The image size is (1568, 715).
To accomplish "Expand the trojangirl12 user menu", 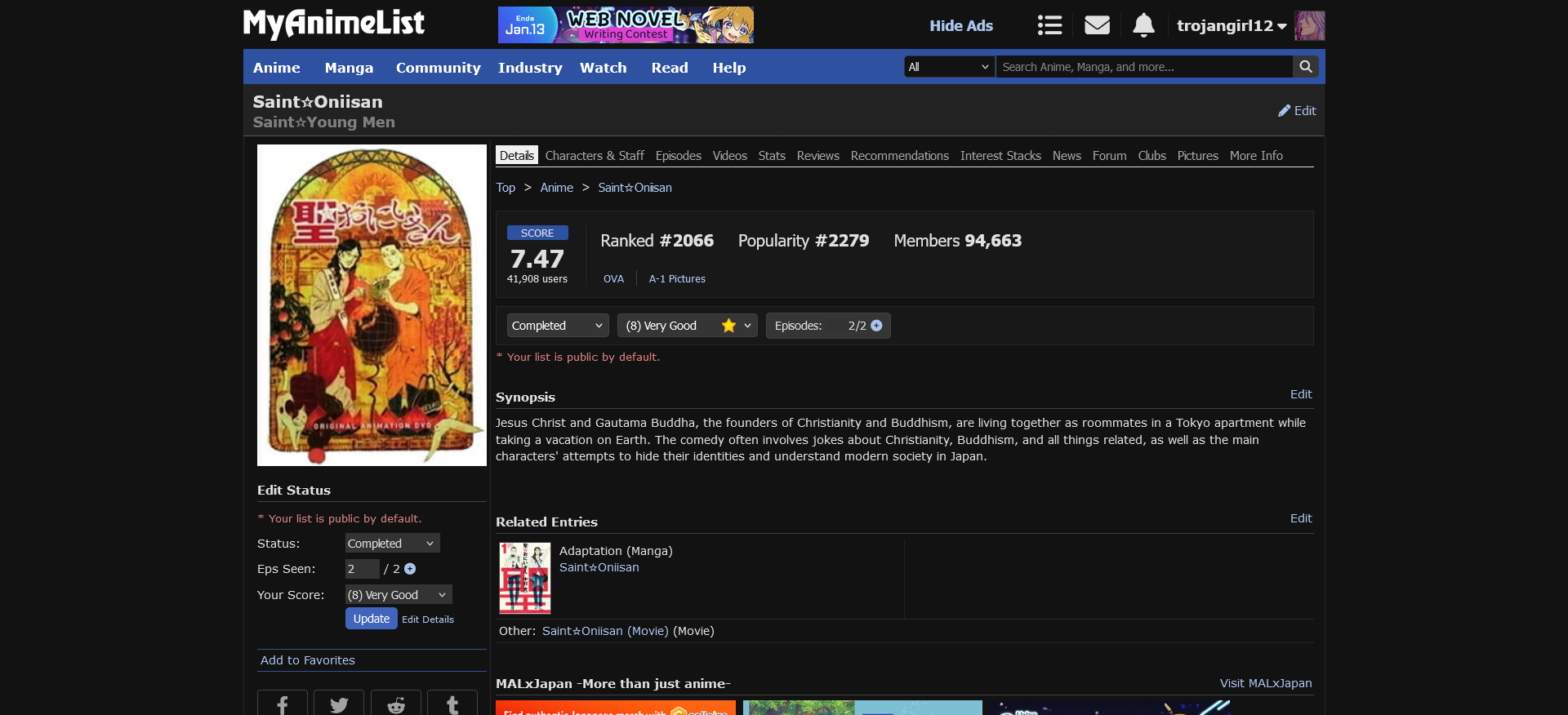I will tap(1232, 26).
